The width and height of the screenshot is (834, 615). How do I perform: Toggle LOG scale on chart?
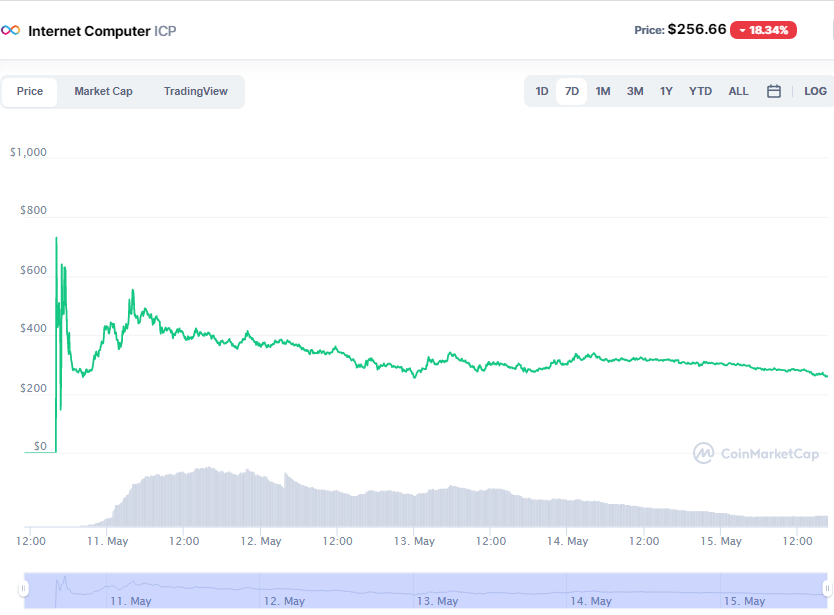click(x=815, y=92)
